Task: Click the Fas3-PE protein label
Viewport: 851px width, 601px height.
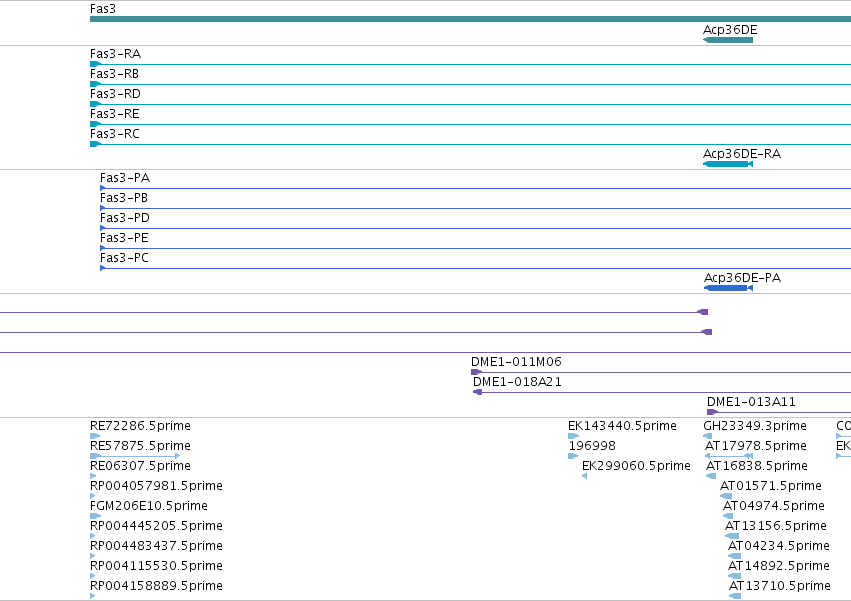Action: click(x=124, y=238)
